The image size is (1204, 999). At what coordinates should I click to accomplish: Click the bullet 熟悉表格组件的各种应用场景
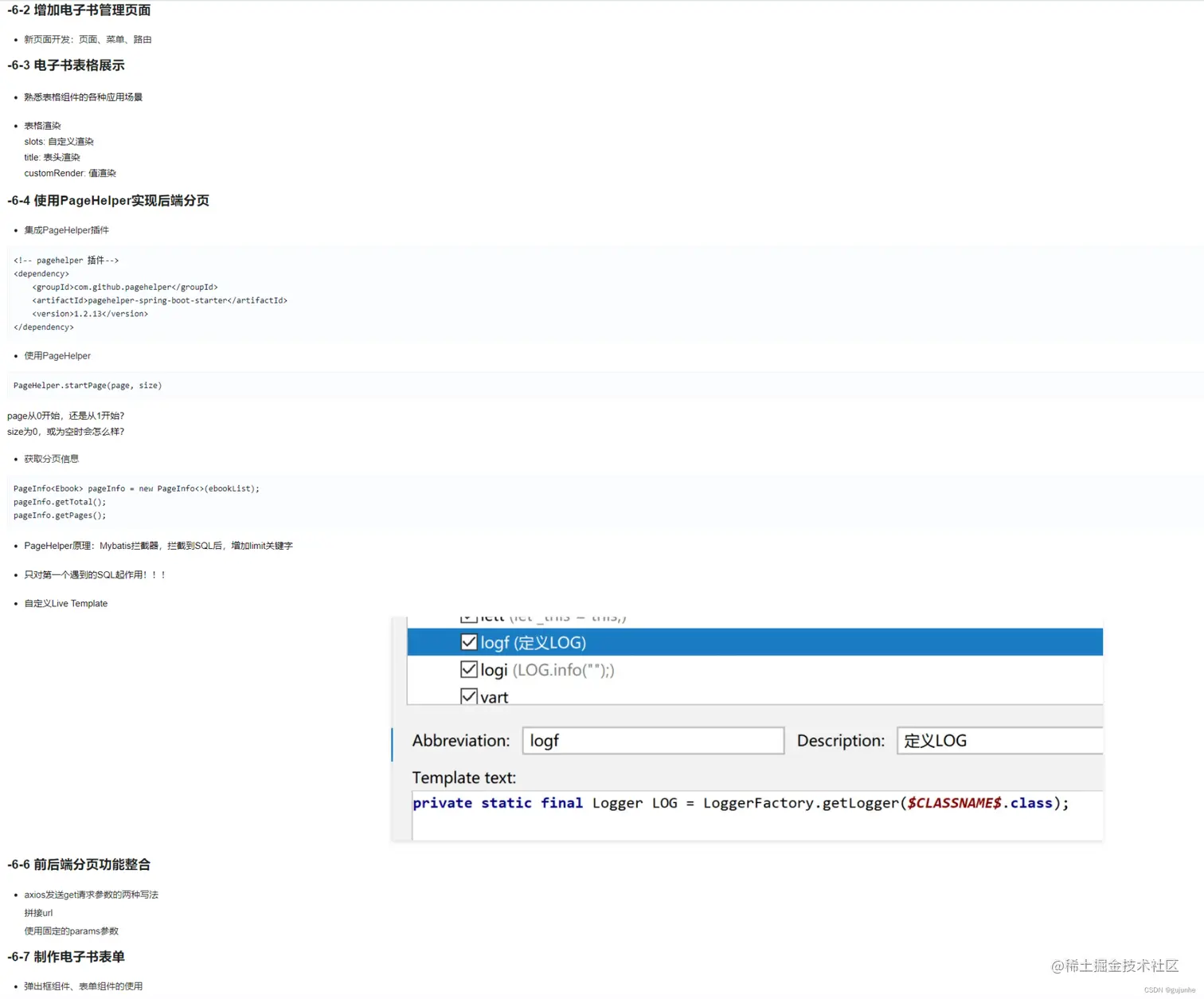coord(84,97)
